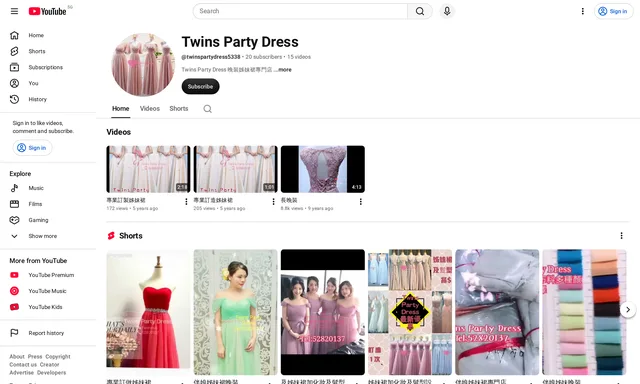640x384 pixels.
Task: Click Contact us footer link
Action: tap(23, 365)
